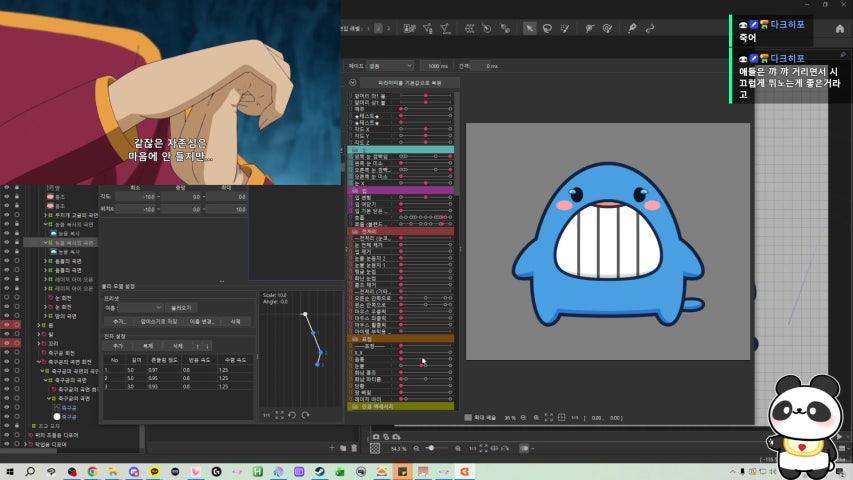853x480 pixels.
Task: Click the fit-to-view icon under physics preview
Action: 278,415
